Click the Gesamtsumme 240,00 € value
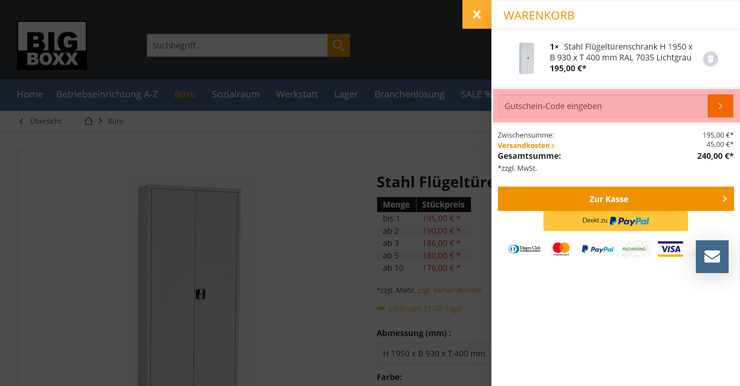 point(715,156)
